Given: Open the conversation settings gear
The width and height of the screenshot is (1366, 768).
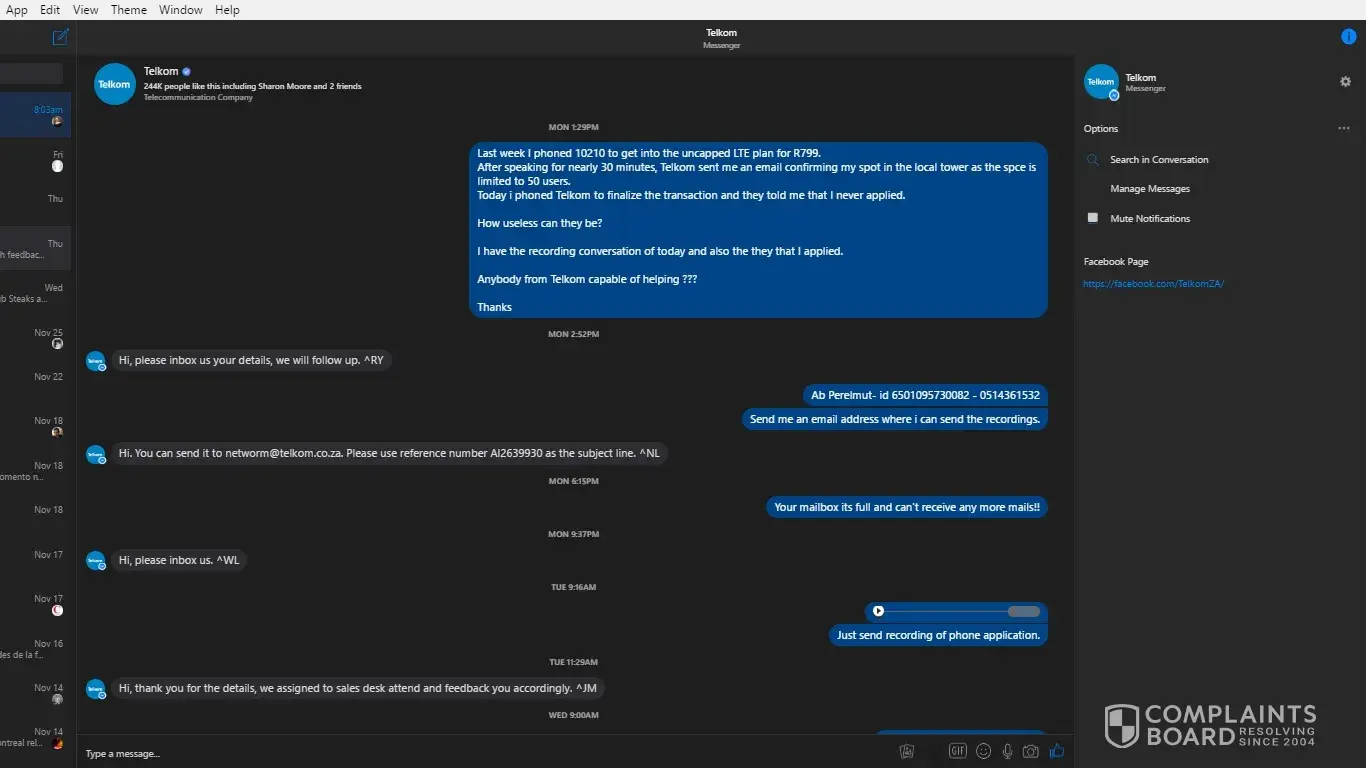Looking at the screenshot, I should click(1345, 82).
